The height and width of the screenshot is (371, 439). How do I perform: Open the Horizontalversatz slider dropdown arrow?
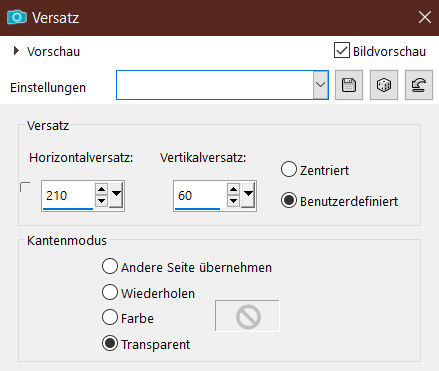[116, 195]
